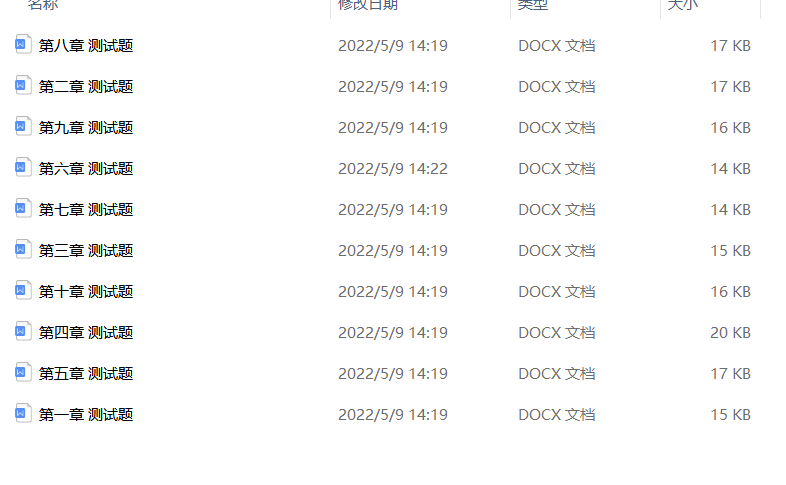
Task: Select the file name 第八章 测试题
Action: point(86,45)
